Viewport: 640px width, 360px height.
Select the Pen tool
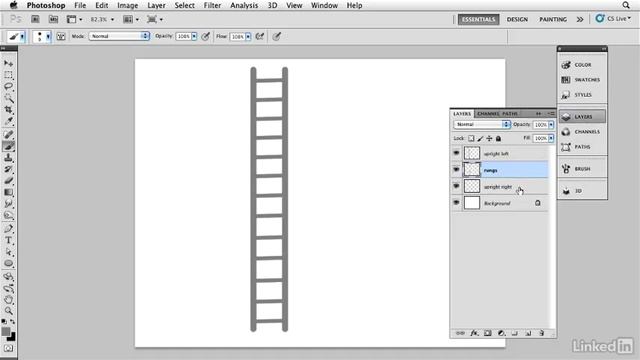[x=8, y=229]
